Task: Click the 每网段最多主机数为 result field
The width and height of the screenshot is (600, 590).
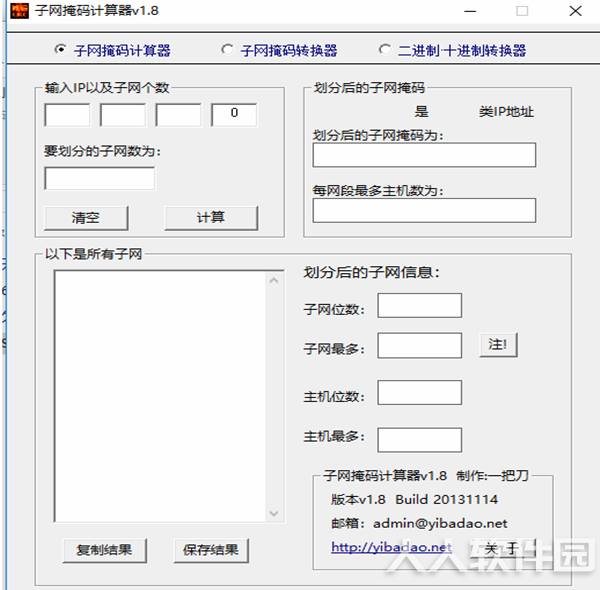Action: [424, 210]
